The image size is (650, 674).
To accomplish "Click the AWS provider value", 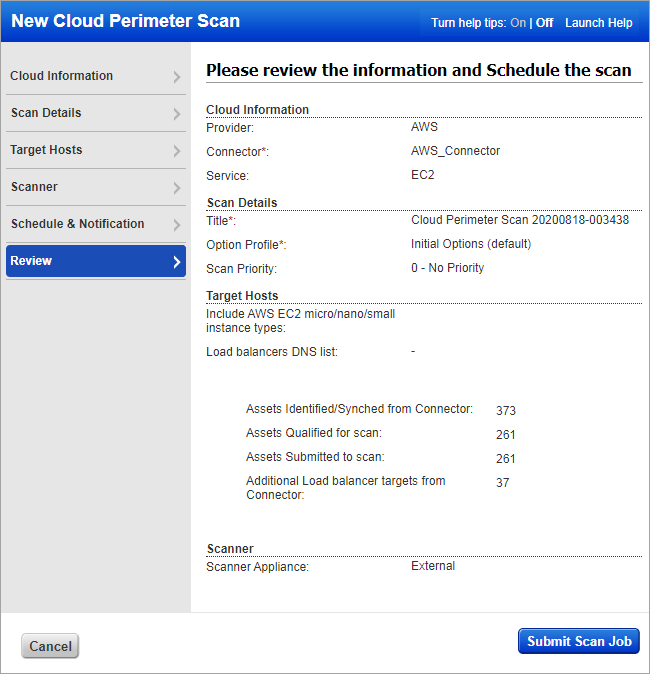I will 424,127.
